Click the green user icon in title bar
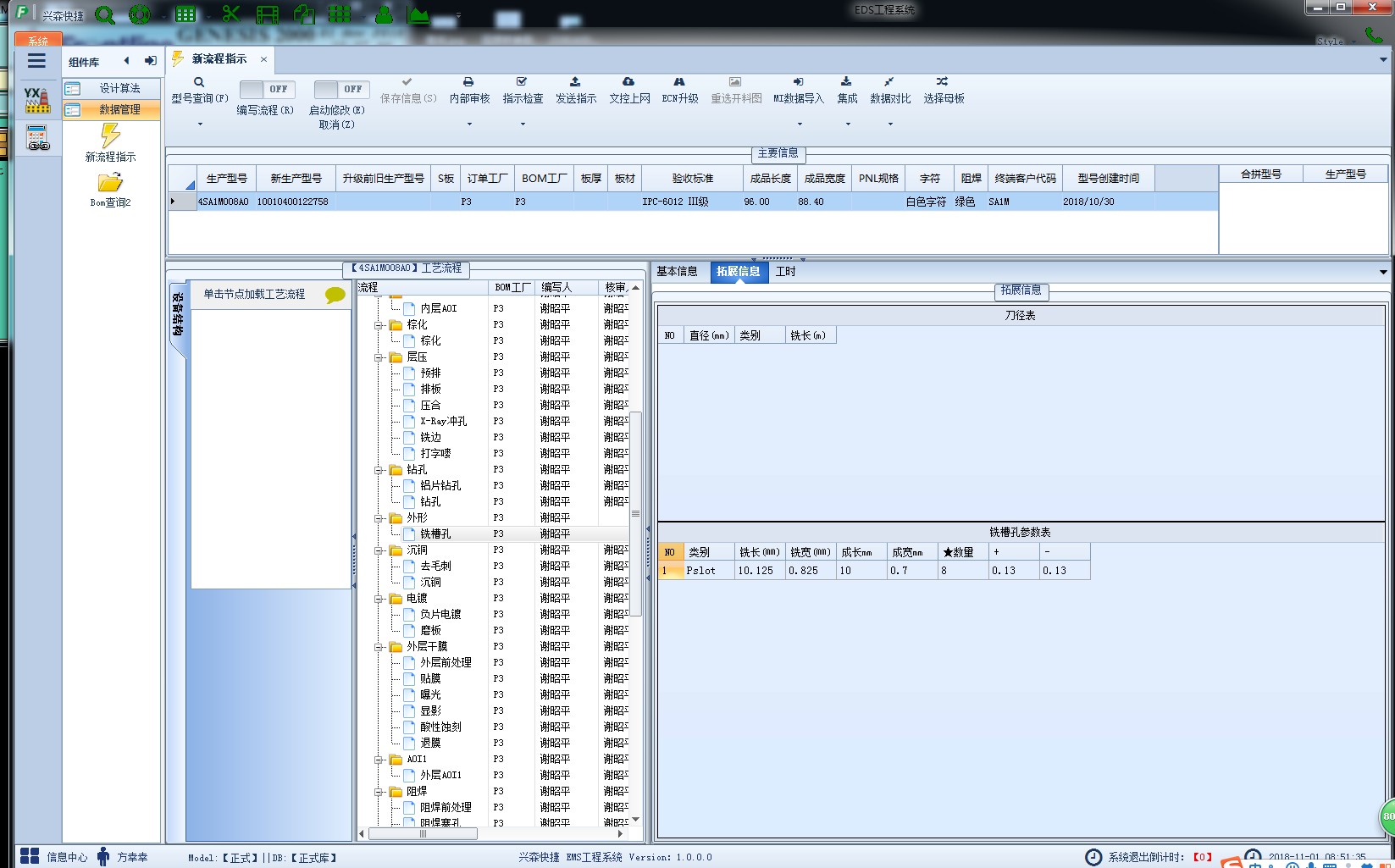Image resolution: width=1395 pixels, height=868 pixels. pyautogui.click(x=384, y=14)
